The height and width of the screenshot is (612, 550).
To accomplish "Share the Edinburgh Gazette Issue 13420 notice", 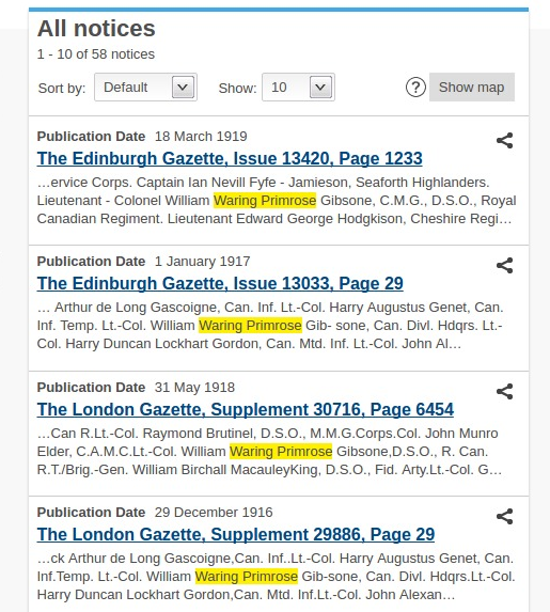I will coord(504,141).
